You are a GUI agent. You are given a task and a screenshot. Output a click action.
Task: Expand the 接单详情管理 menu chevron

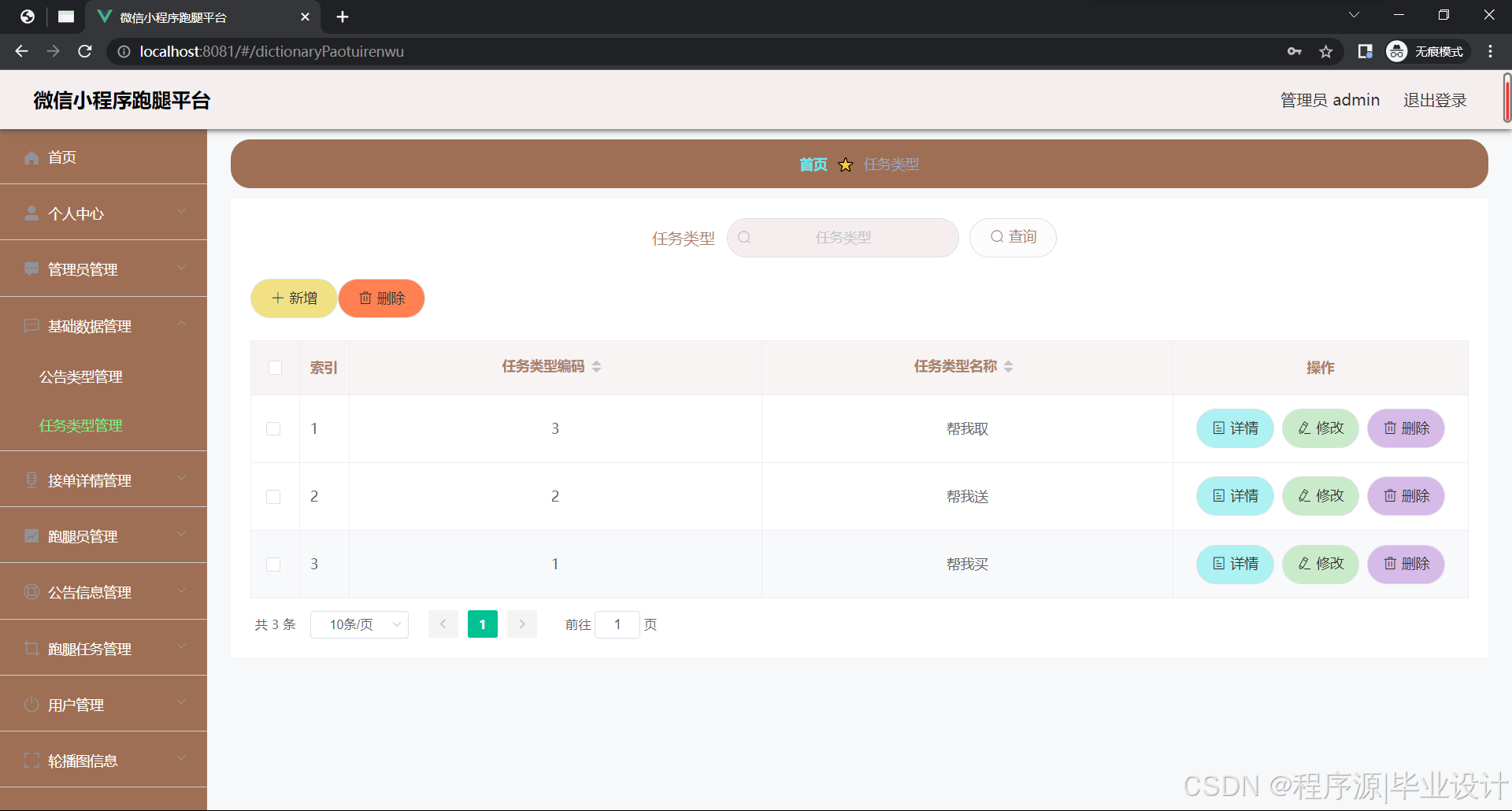(x=182, y=478)
